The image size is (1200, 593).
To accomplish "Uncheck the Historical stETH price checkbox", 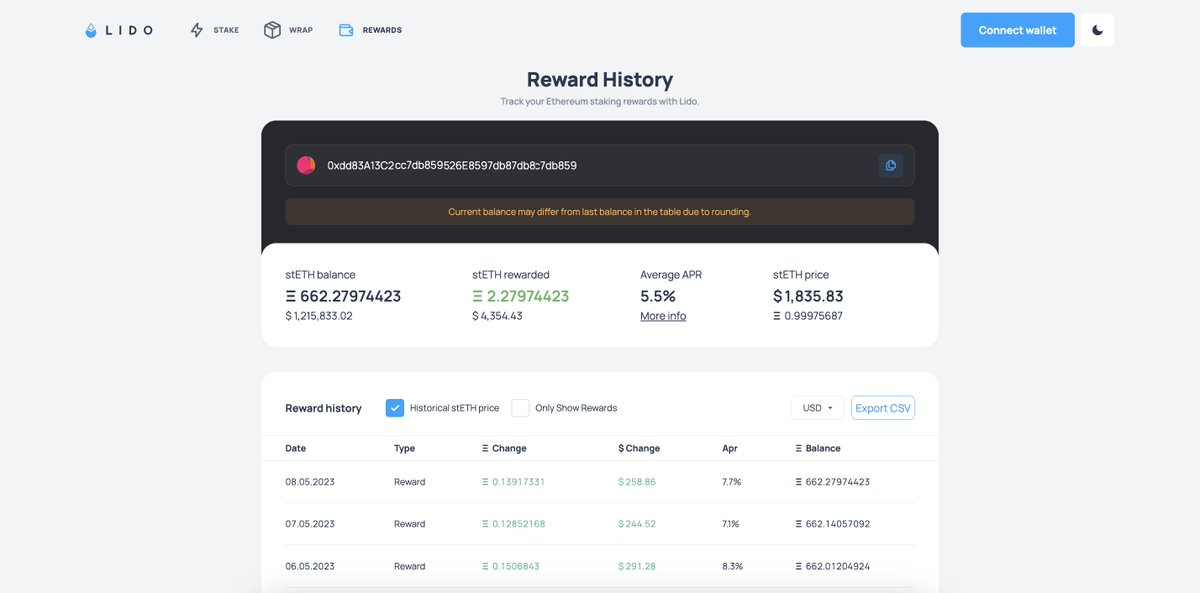I will (395, 408).
